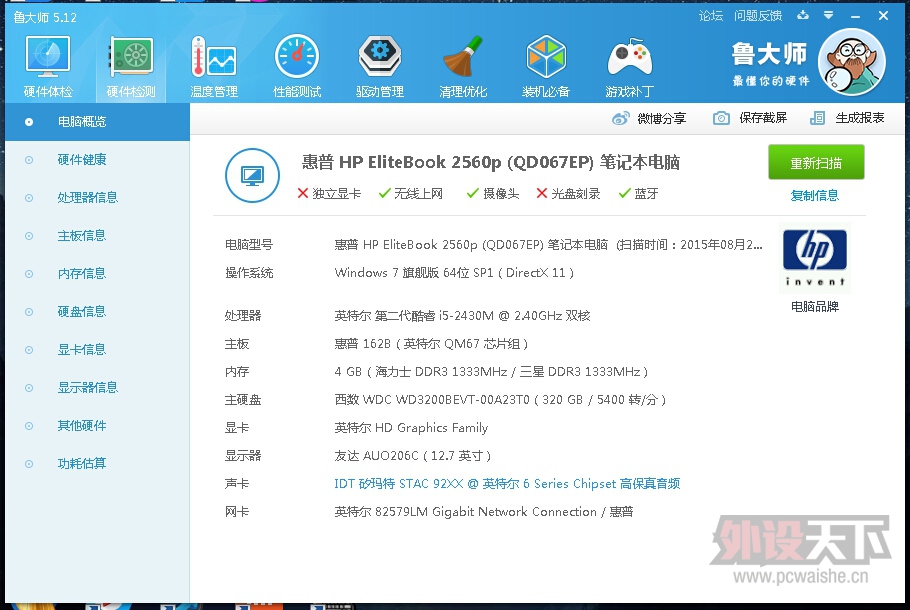Close the 鲁大师 window

(883, 16)
